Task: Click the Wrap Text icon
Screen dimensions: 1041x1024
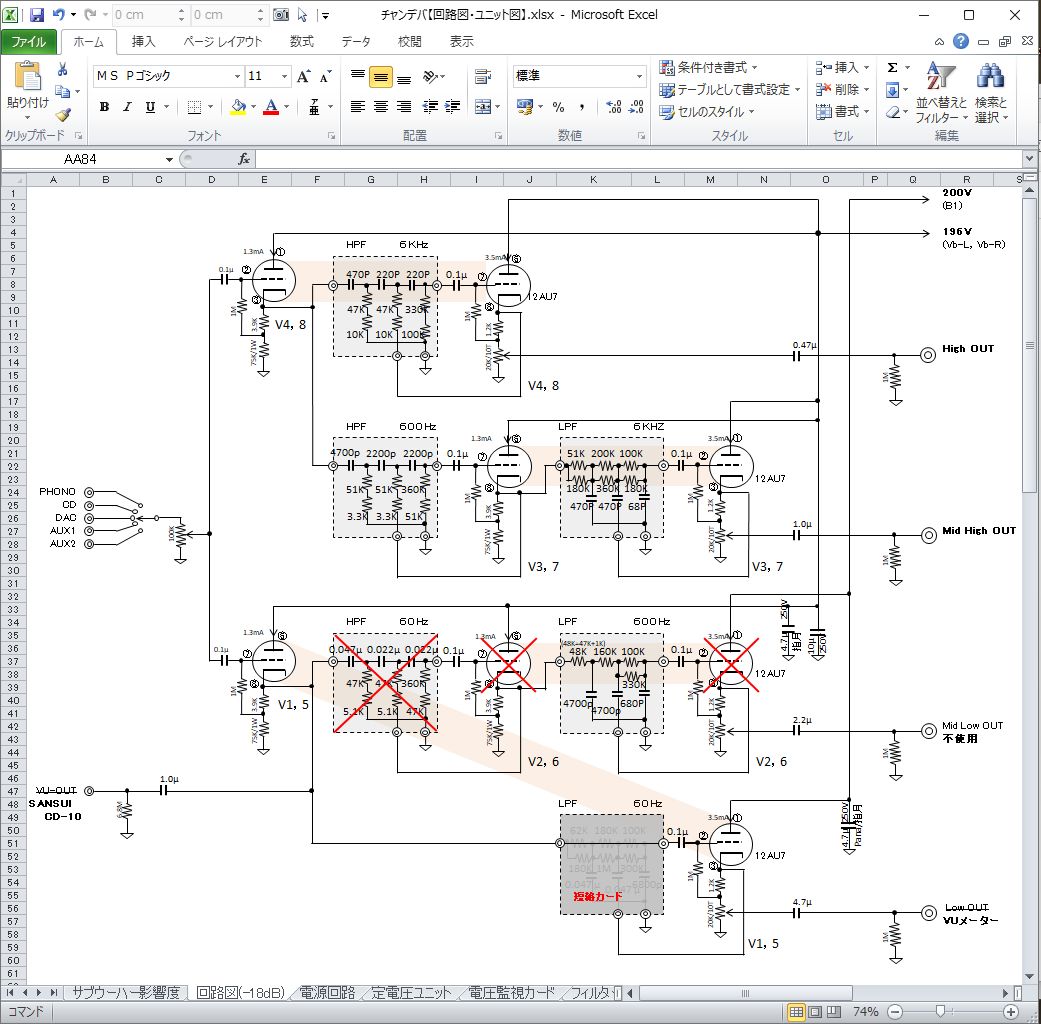Action: pyautogui.click(x=483, y=76)
